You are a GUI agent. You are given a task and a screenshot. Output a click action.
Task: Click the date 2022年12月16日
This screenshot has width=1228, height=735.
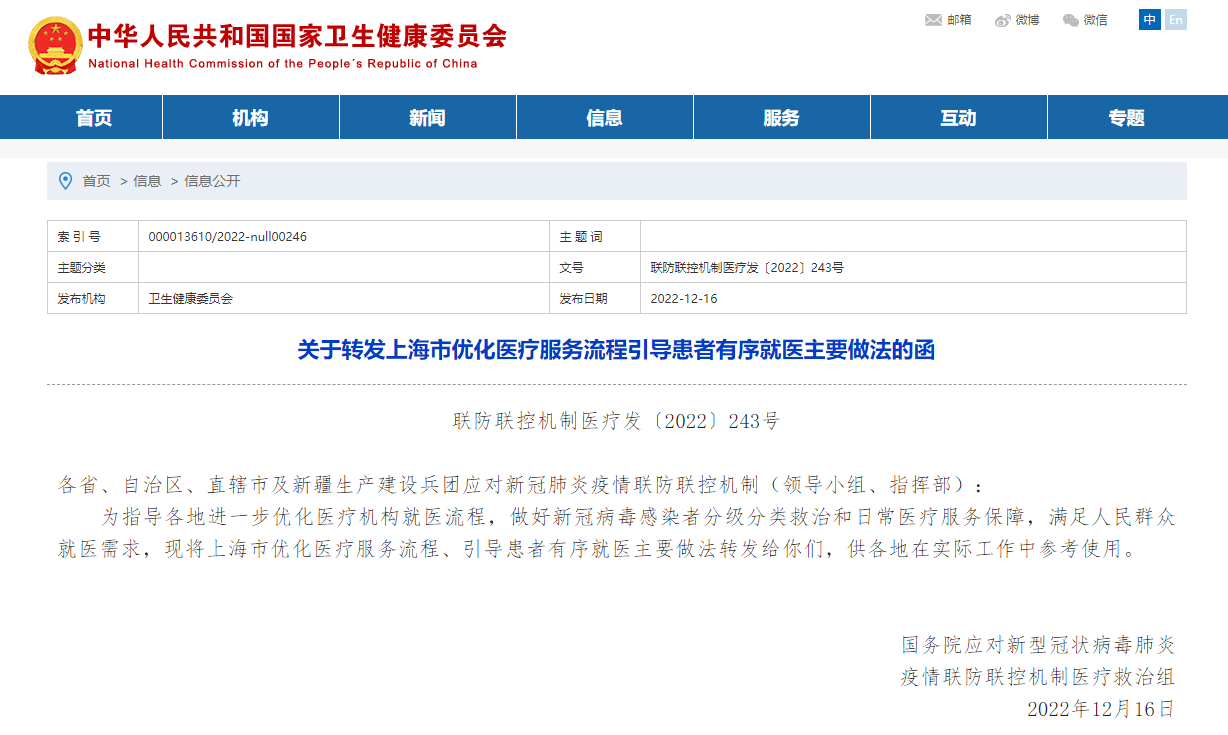click(1100, 709)
